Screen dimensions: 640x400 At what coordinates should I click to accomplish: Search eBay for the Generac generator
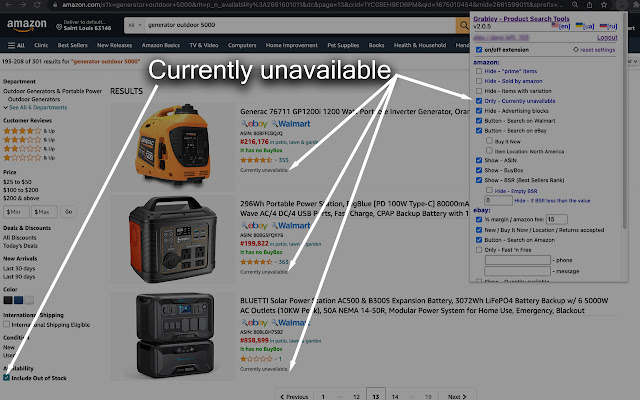pyautogui.click(x=254, y=124)
